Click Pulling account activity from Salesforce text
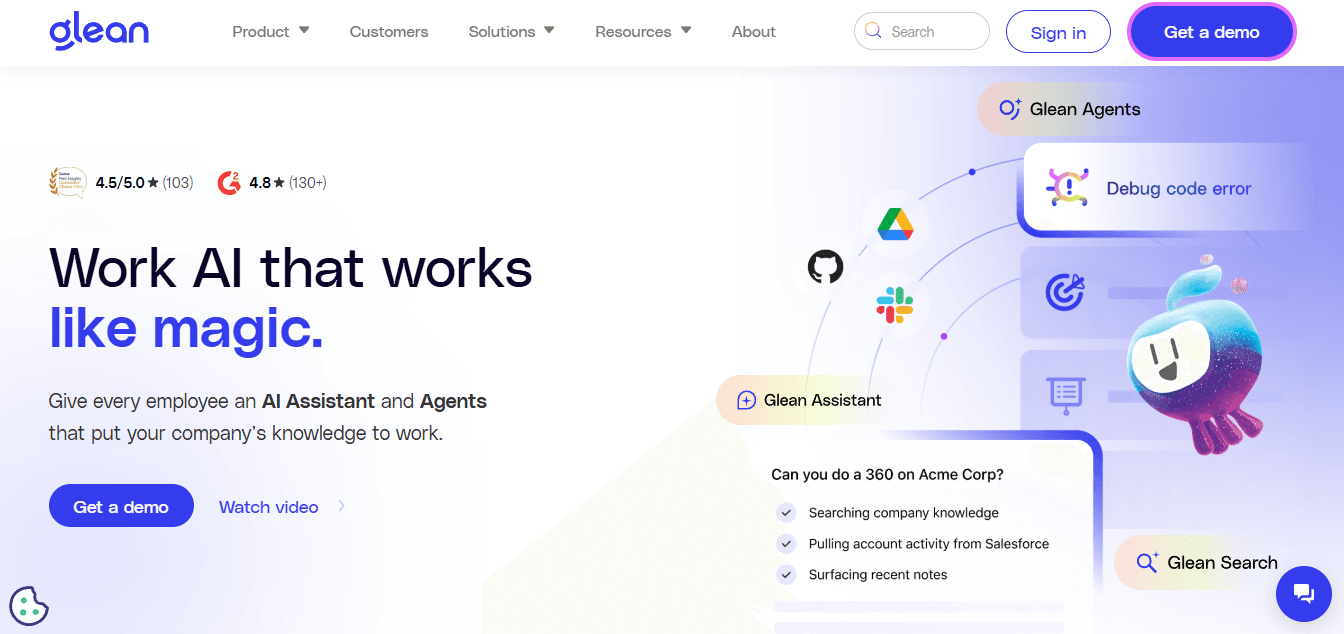The width and height of the screenshot is (1344, 634). pos(929,544)
